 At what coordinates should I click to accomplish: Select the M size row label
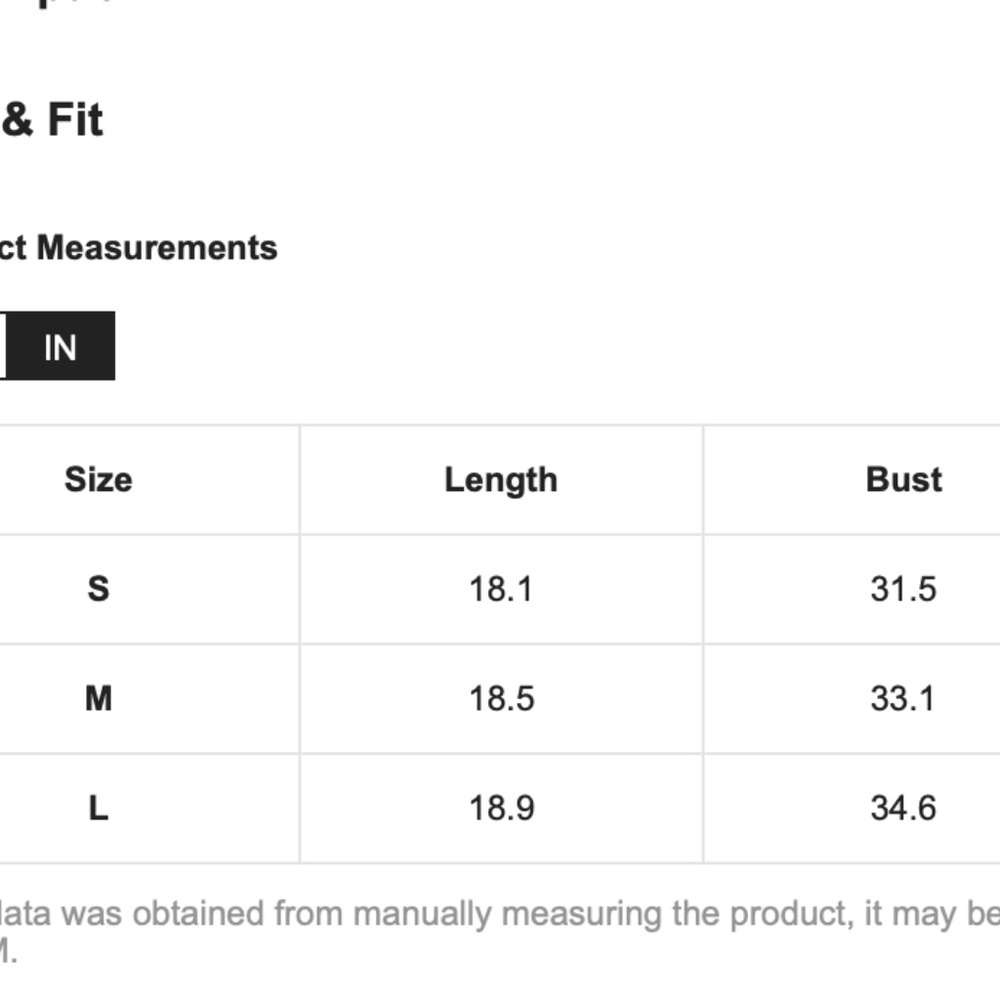98,698
